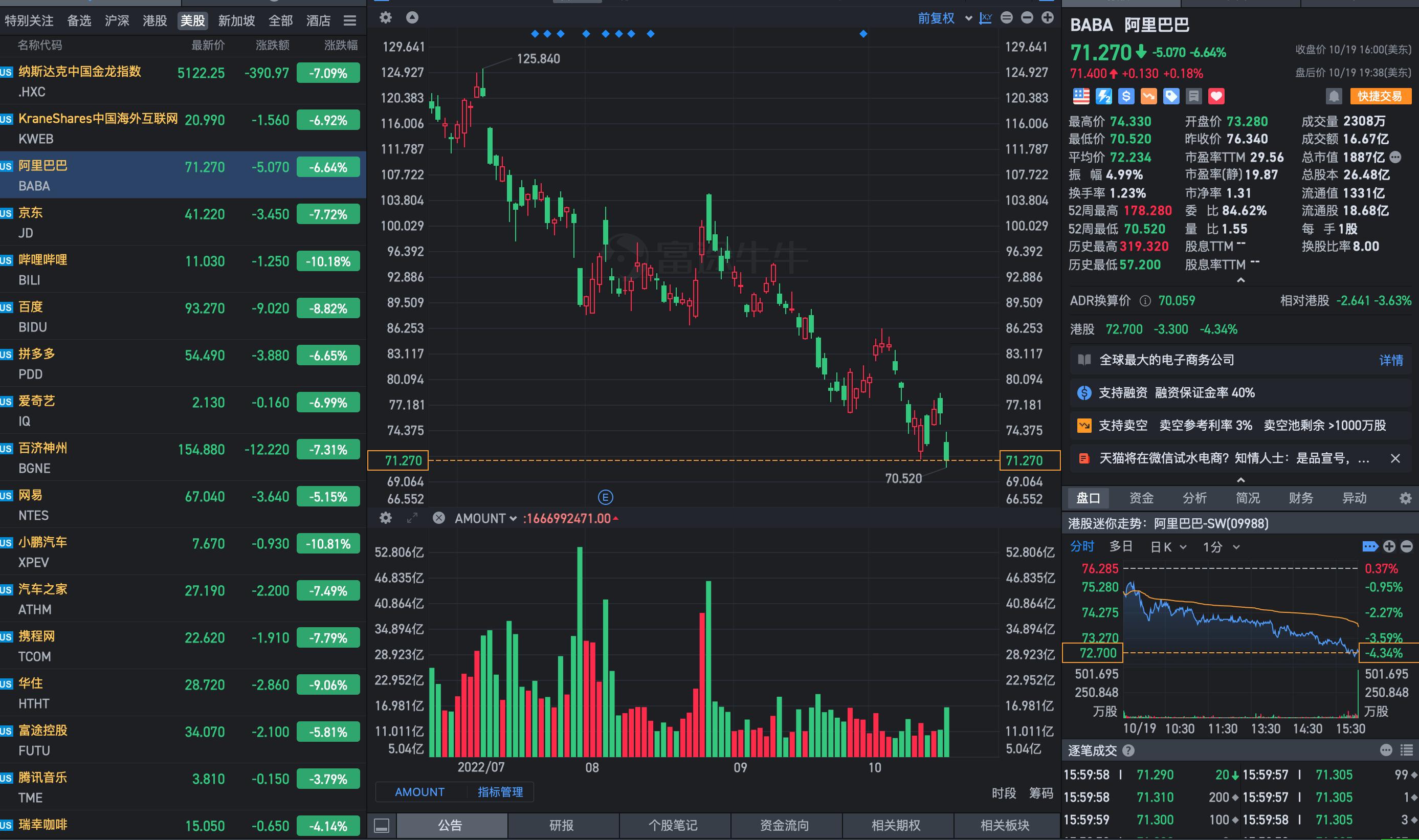
Task: Click the equals-sign reset zoom icon
Action: point(1006,17)
